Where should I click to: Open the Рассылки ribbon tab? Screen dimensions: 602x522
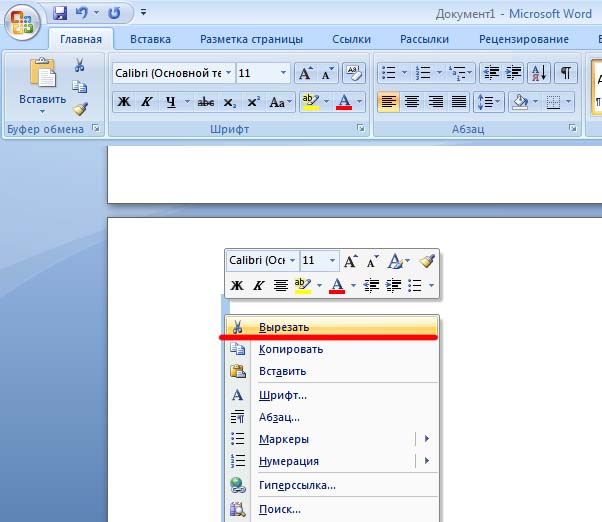(x=424, y=39)
